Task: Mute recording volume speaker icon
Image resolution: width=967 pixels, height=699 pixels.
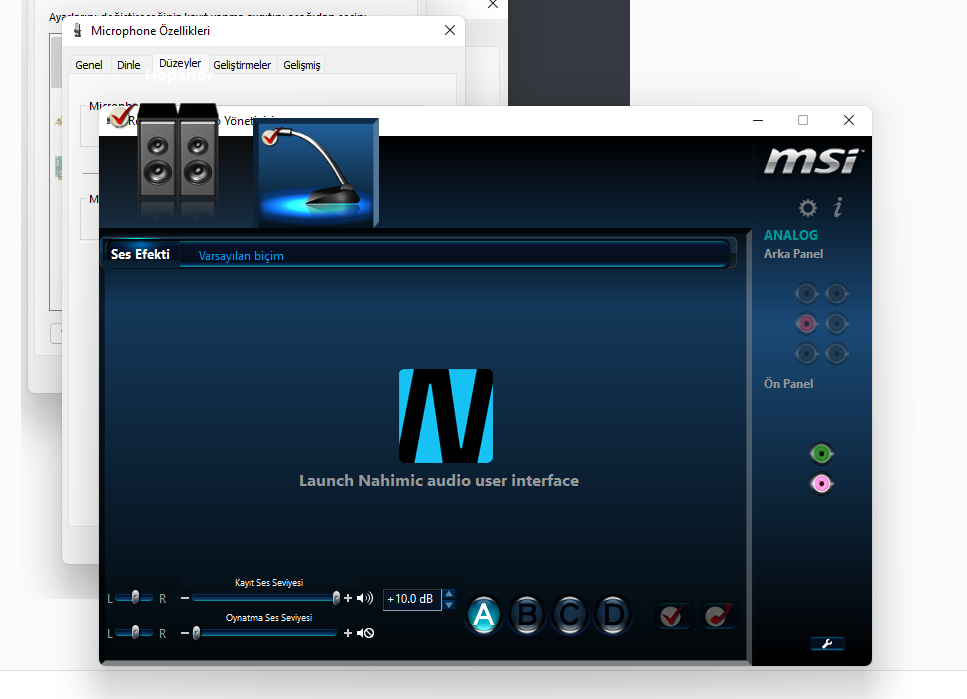Action: pyautogui.click(x=365, y=598)
